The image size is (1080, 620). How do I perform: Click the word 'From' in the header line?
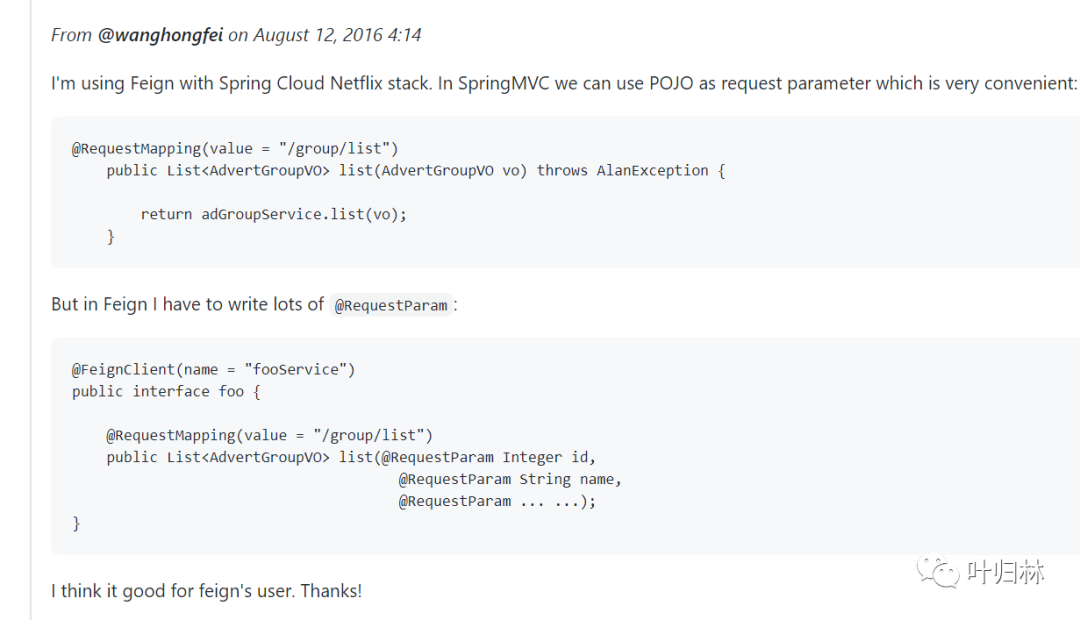71,35
